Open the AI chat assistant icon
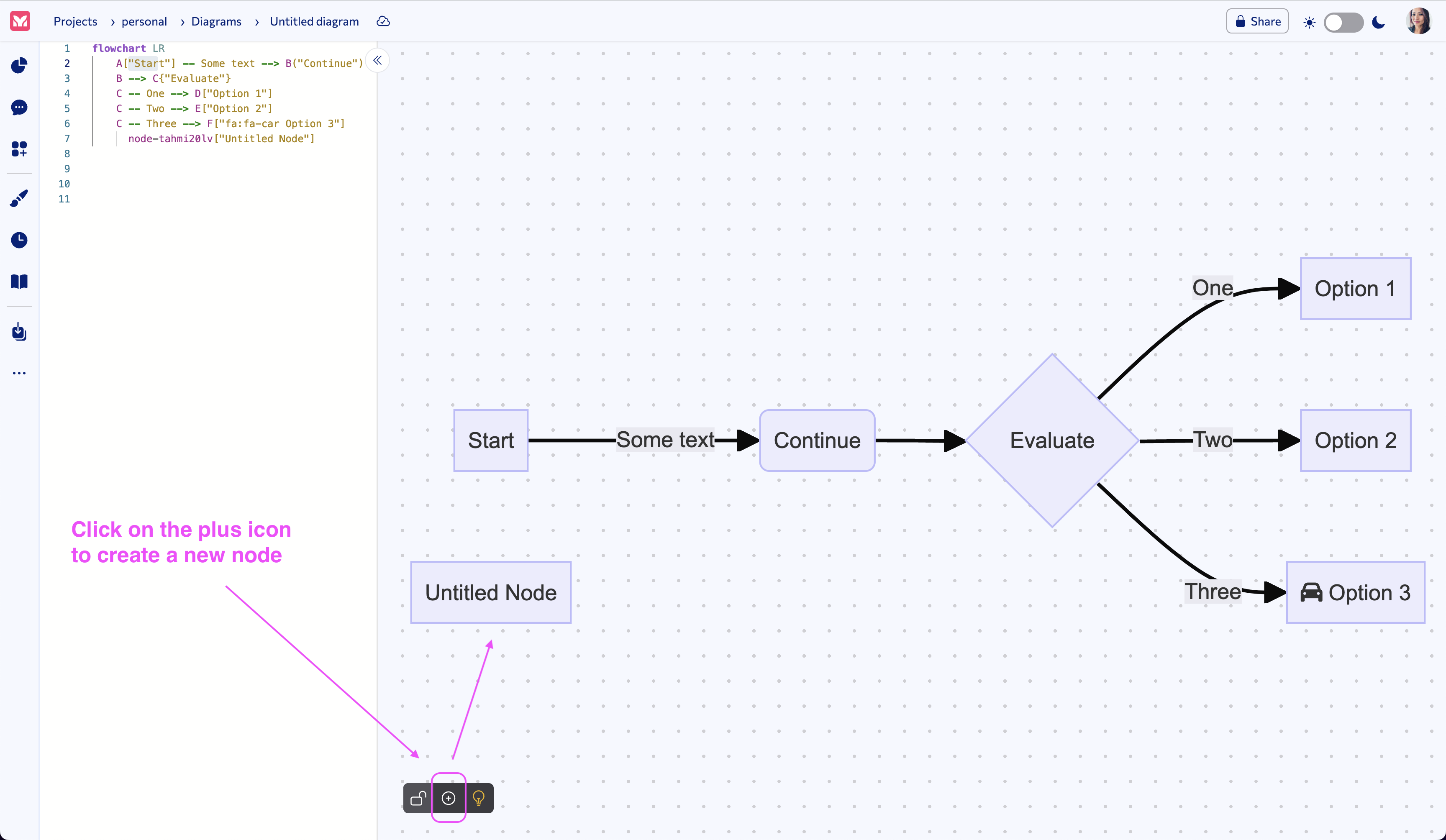Viewport: 1446px width, 840px height. click(x=19, y=108)
